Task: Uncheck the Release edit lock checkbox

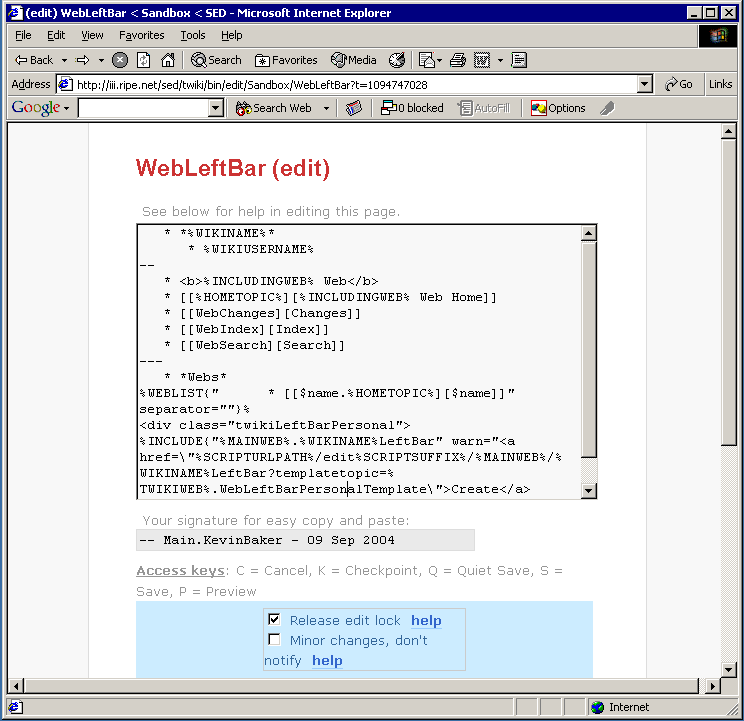Action: coord(275,620)
